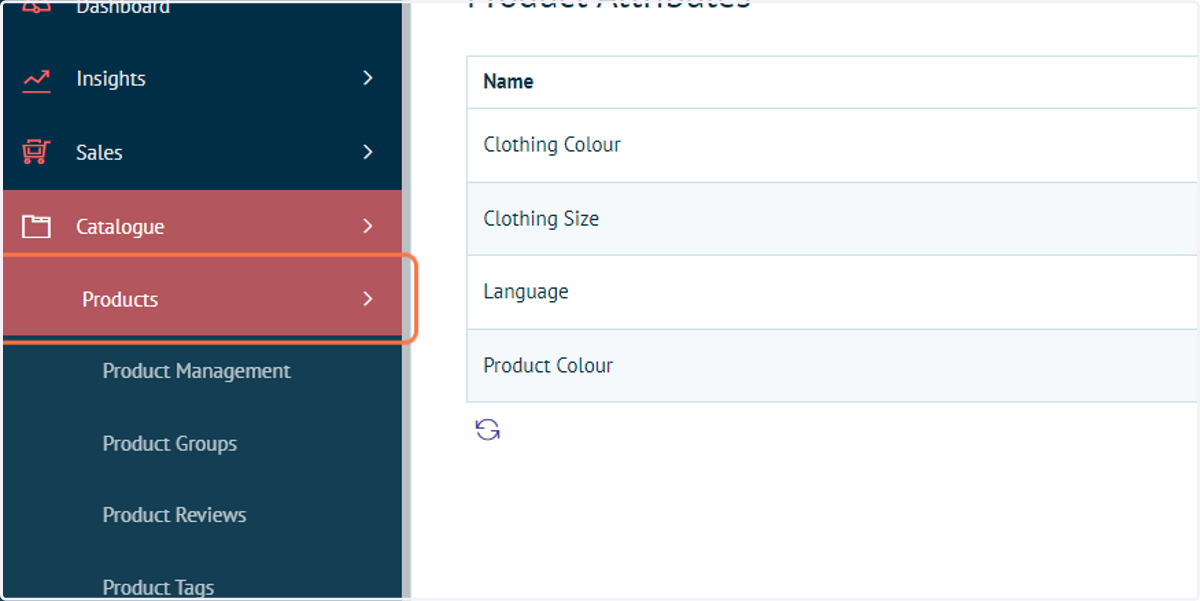Click the Dashboard icon in the sidebar
This screenshot has width=1200, height=601.
(36, 8)
